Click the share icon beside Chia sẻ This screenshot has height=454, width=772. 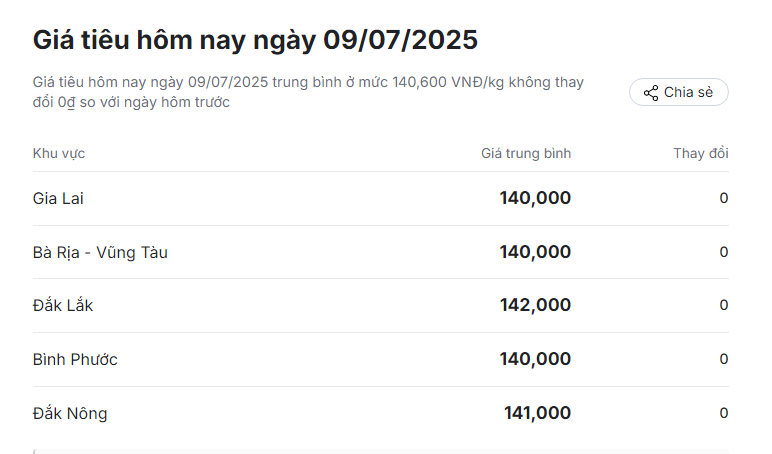click(651, 93)
